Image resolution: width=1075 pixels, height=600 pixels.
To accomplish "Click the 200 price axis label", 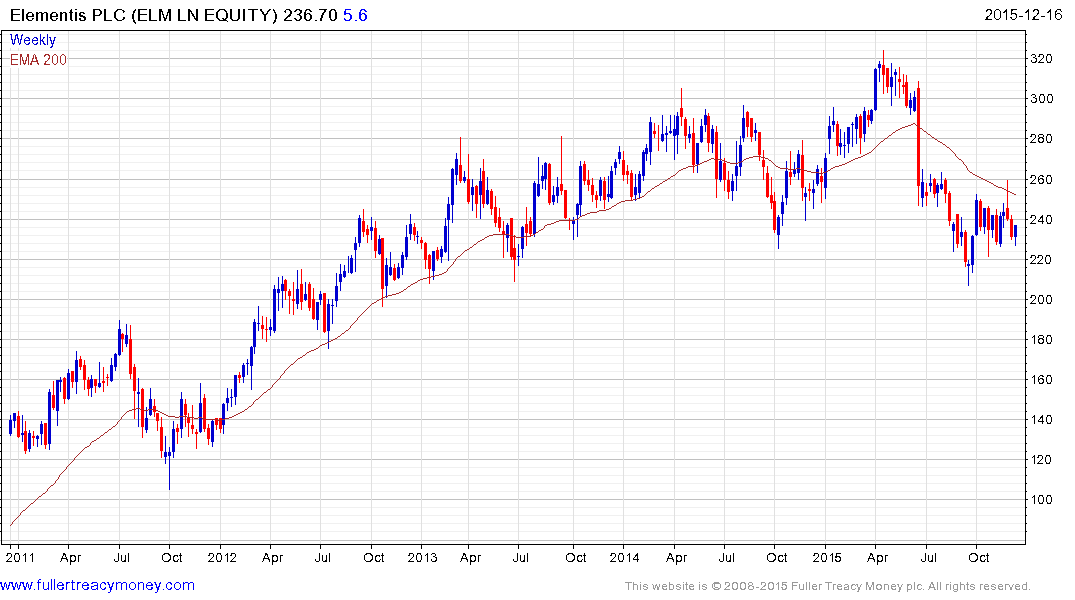I will [1041, 300].
